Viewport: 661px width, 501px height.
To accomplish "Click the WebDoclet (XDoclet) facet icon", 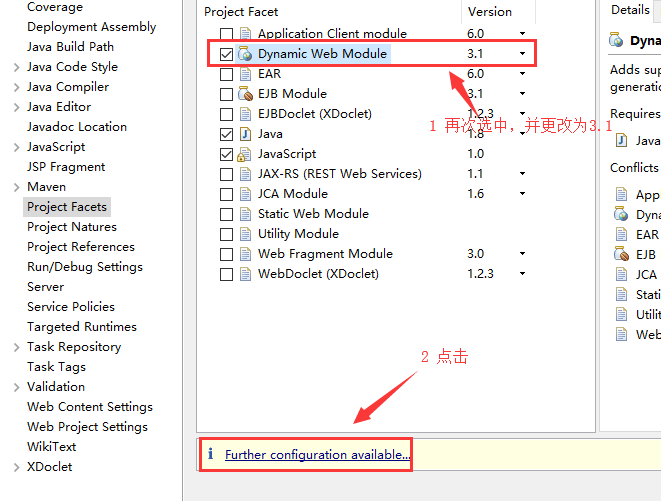I will [245, 274].
